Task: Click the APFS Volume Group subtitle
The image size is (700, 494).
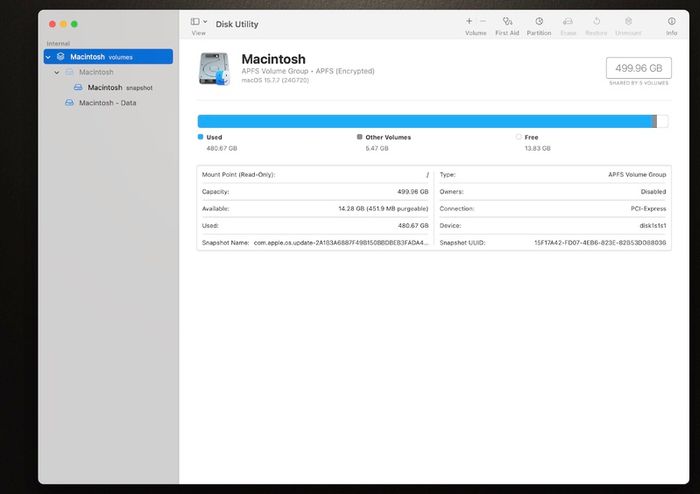Action: [308, 71]
